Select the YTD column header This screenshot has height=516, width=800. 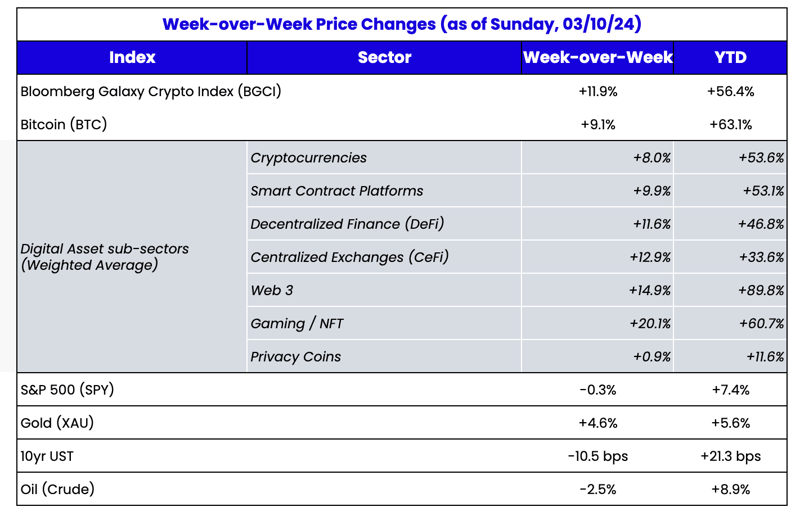point(730,57)
